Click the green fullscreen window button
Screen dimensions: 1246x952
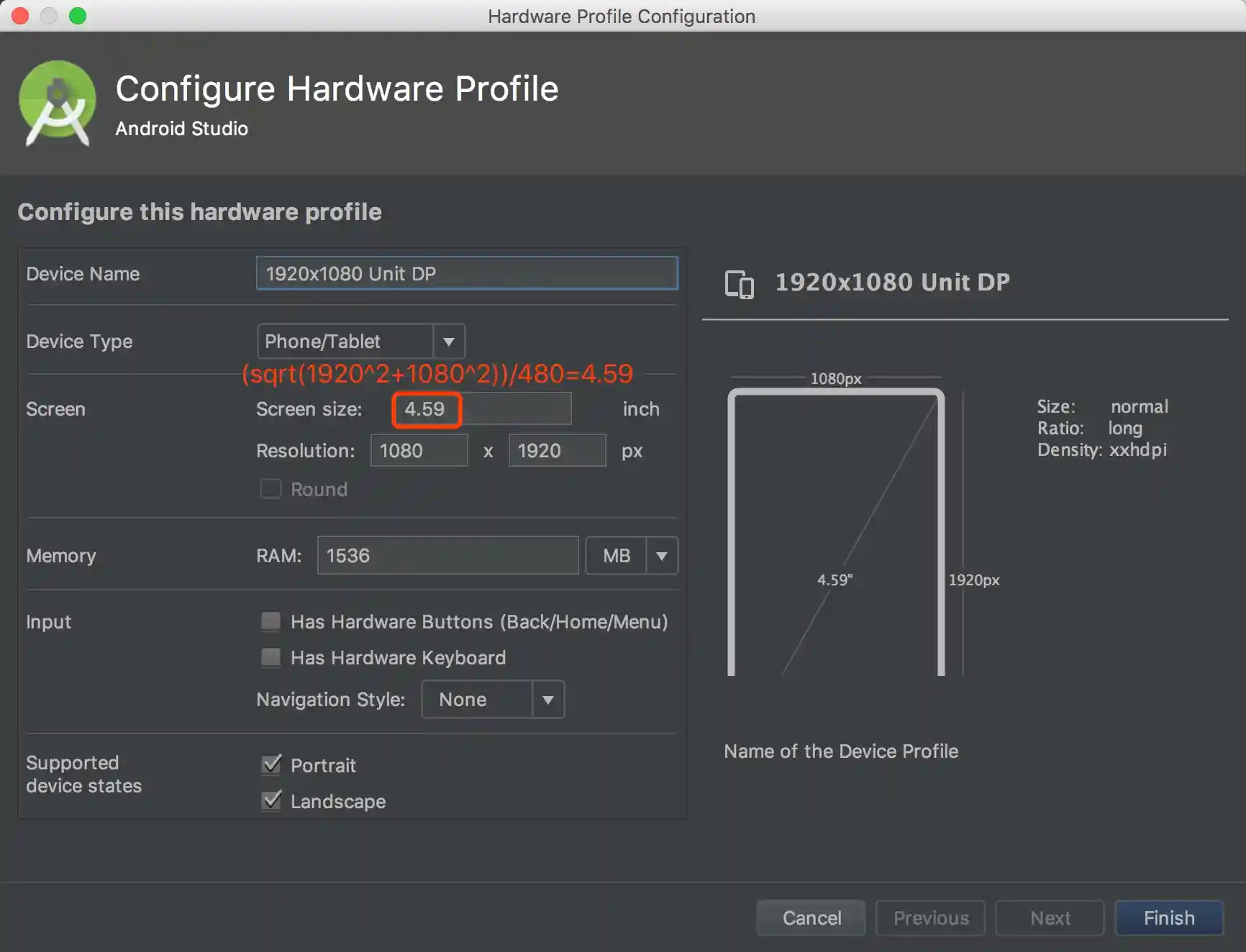tap(78, 16)
